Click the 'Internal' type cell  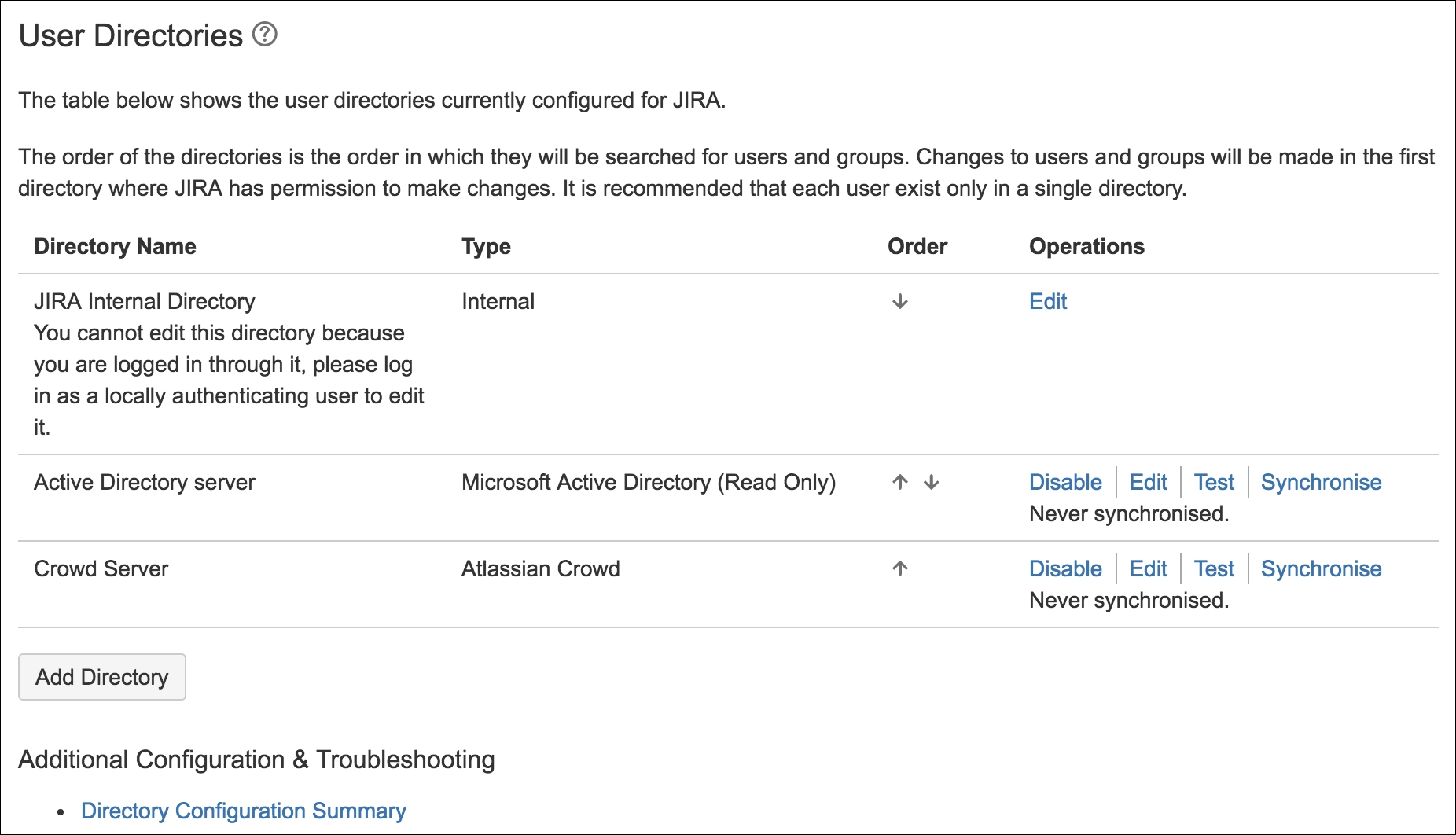tap(498, 301)
